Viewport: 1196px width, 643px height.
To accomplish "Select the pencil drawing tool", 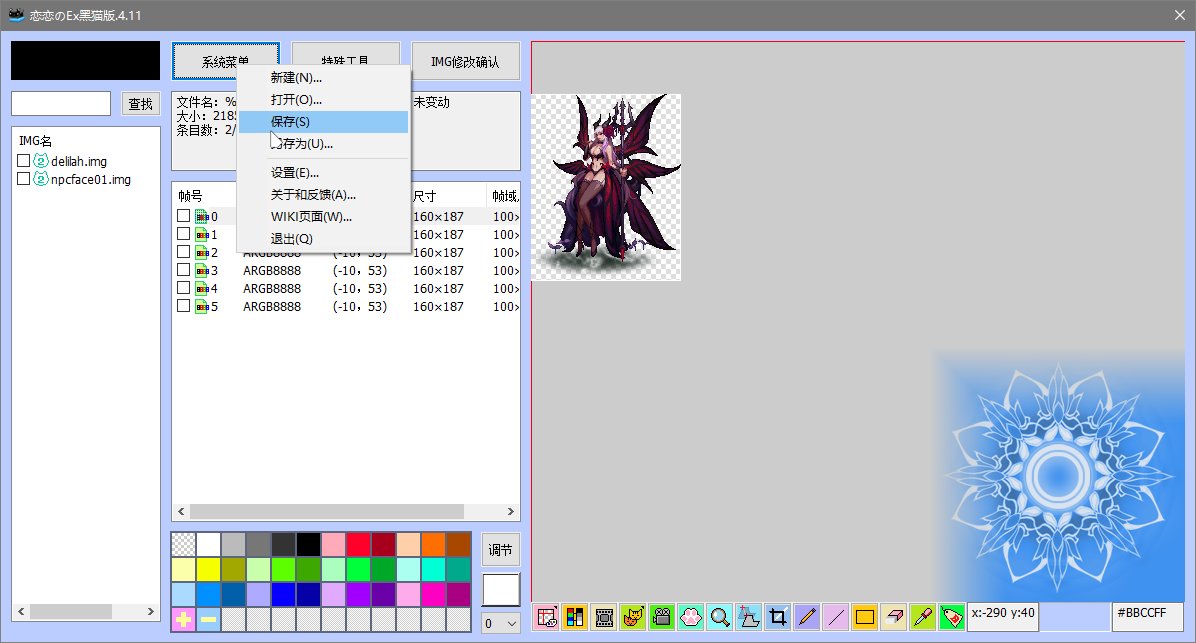I will pos(807,617).
